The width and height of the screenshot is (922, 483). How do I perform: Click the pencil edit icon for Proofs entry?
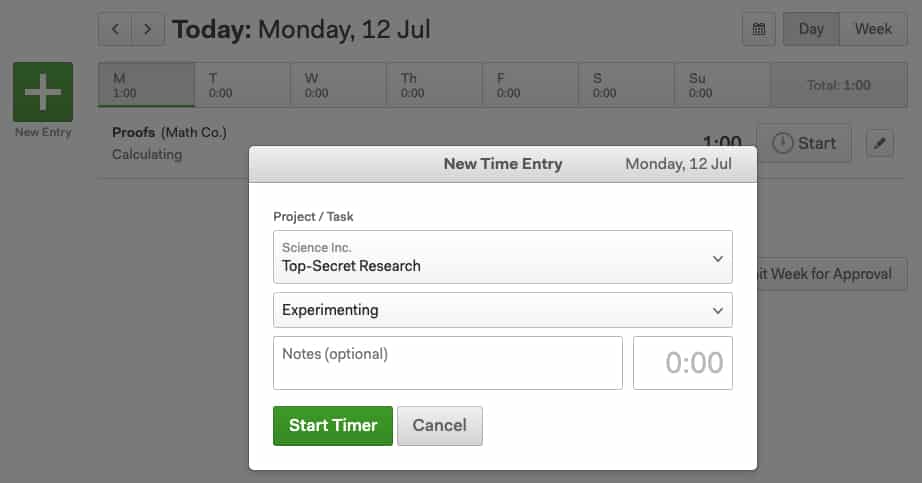click(x=880, y=143)
